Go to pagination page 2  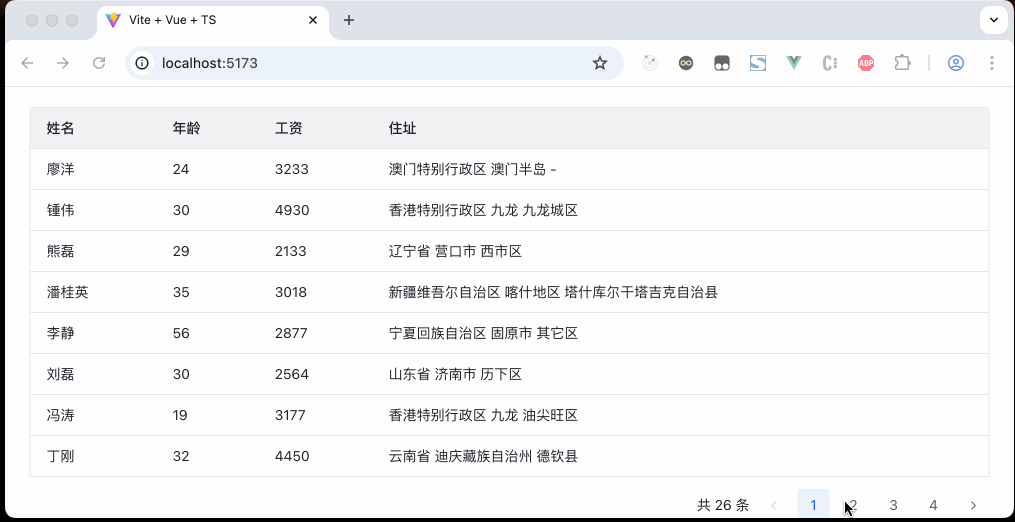point(854,505)
